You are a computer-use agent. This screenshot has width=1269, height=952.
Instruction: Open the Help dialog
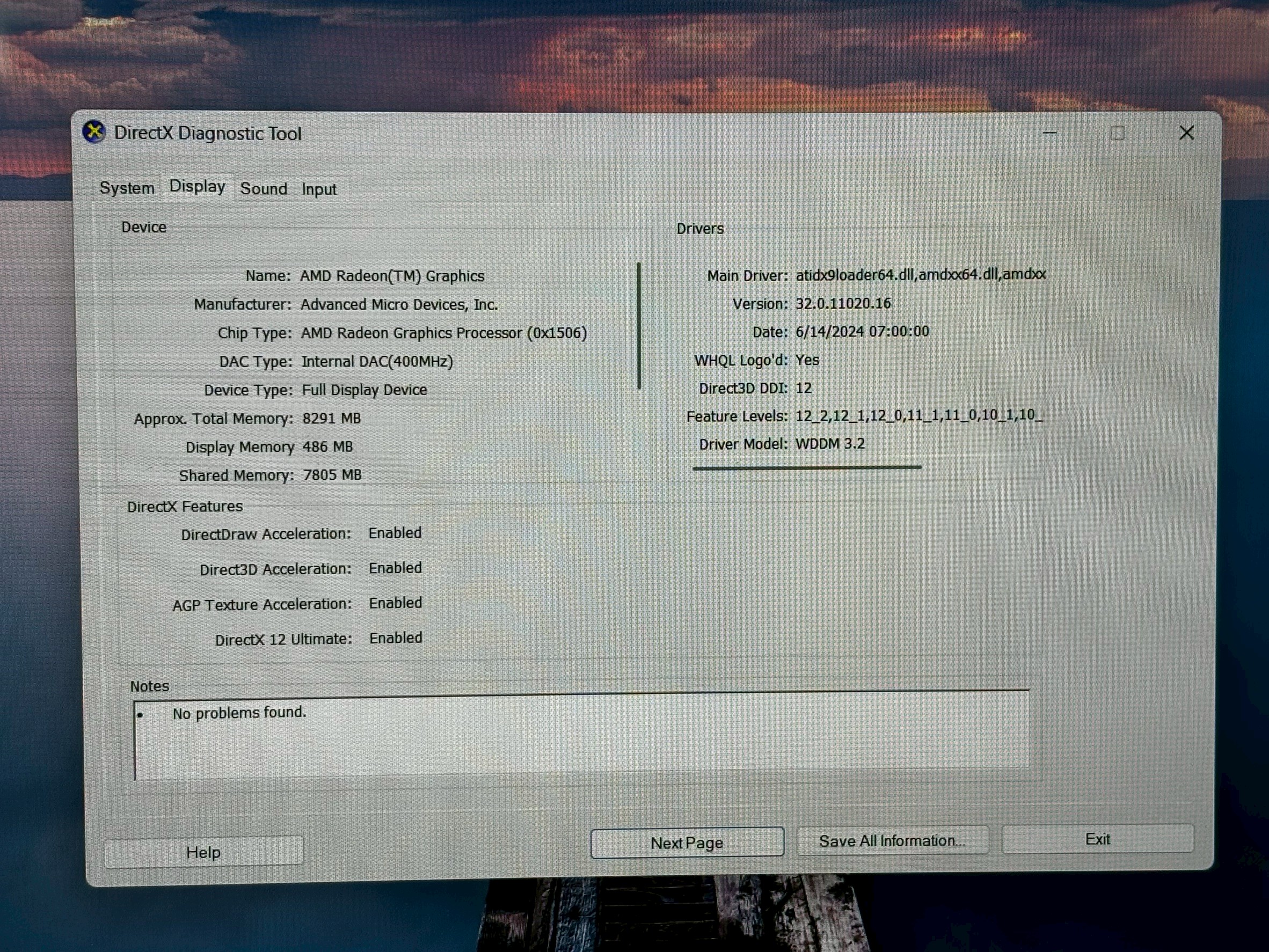pos(203,852)
